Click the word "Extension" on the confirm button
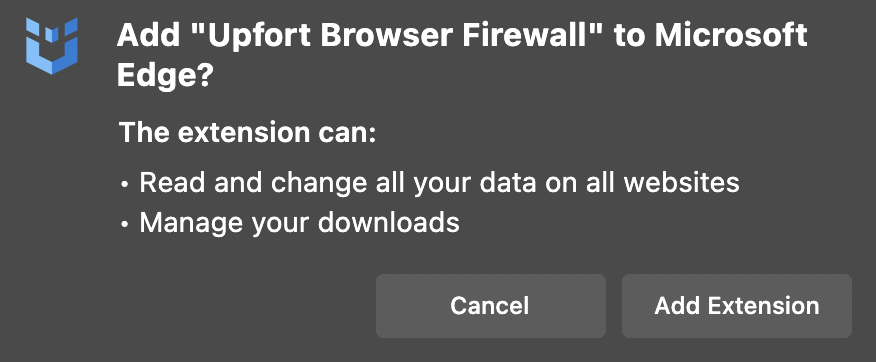876x362 pixels. coord(764,306)
